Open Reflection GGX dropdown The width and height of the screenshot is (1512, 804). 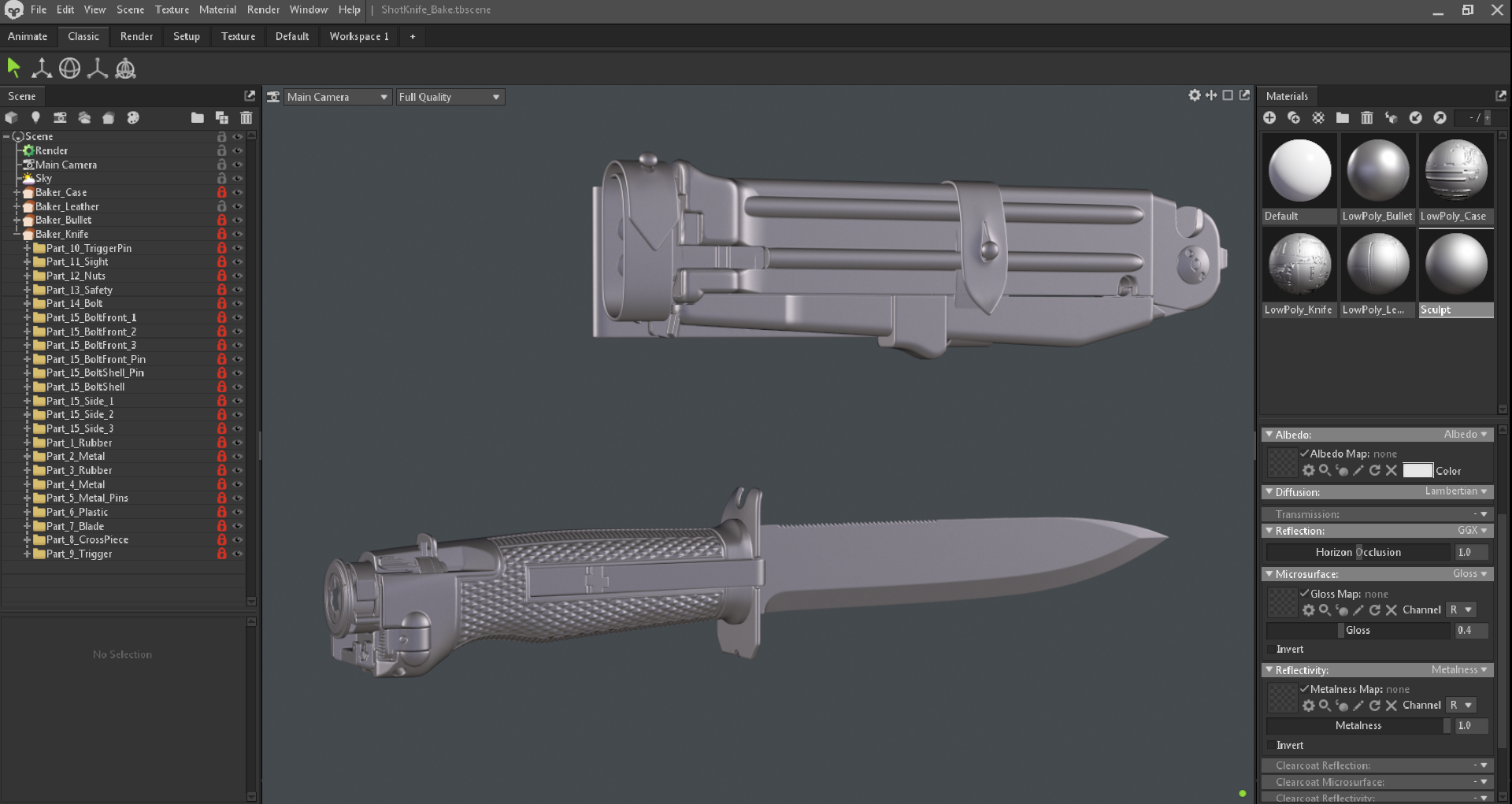pos(1472,531)
